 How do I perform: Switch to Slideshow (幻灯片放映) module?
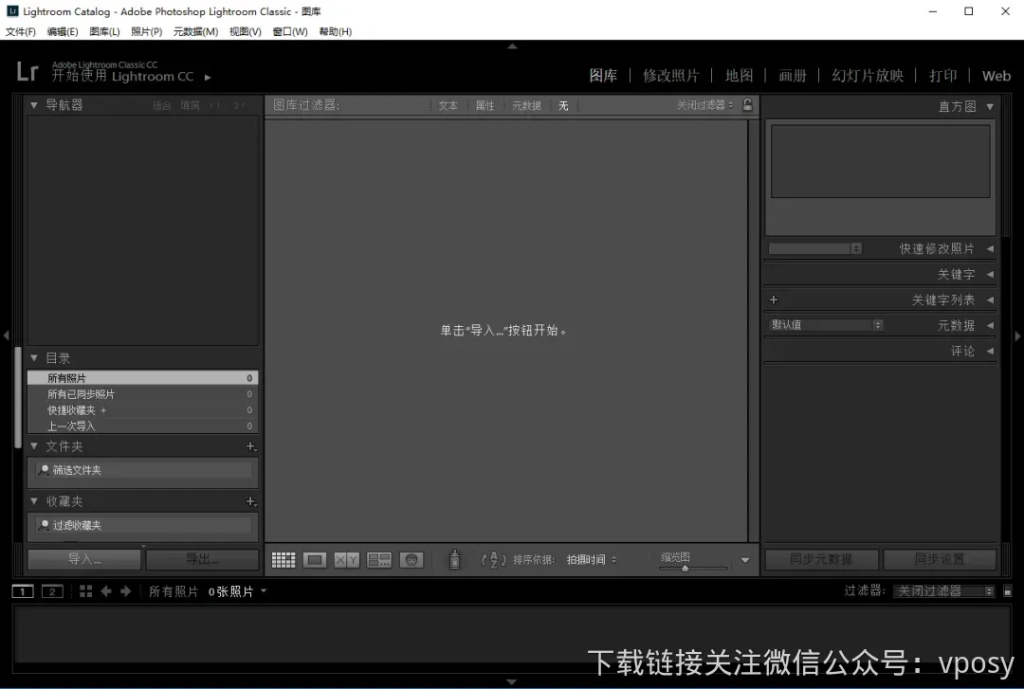point(868,76)
